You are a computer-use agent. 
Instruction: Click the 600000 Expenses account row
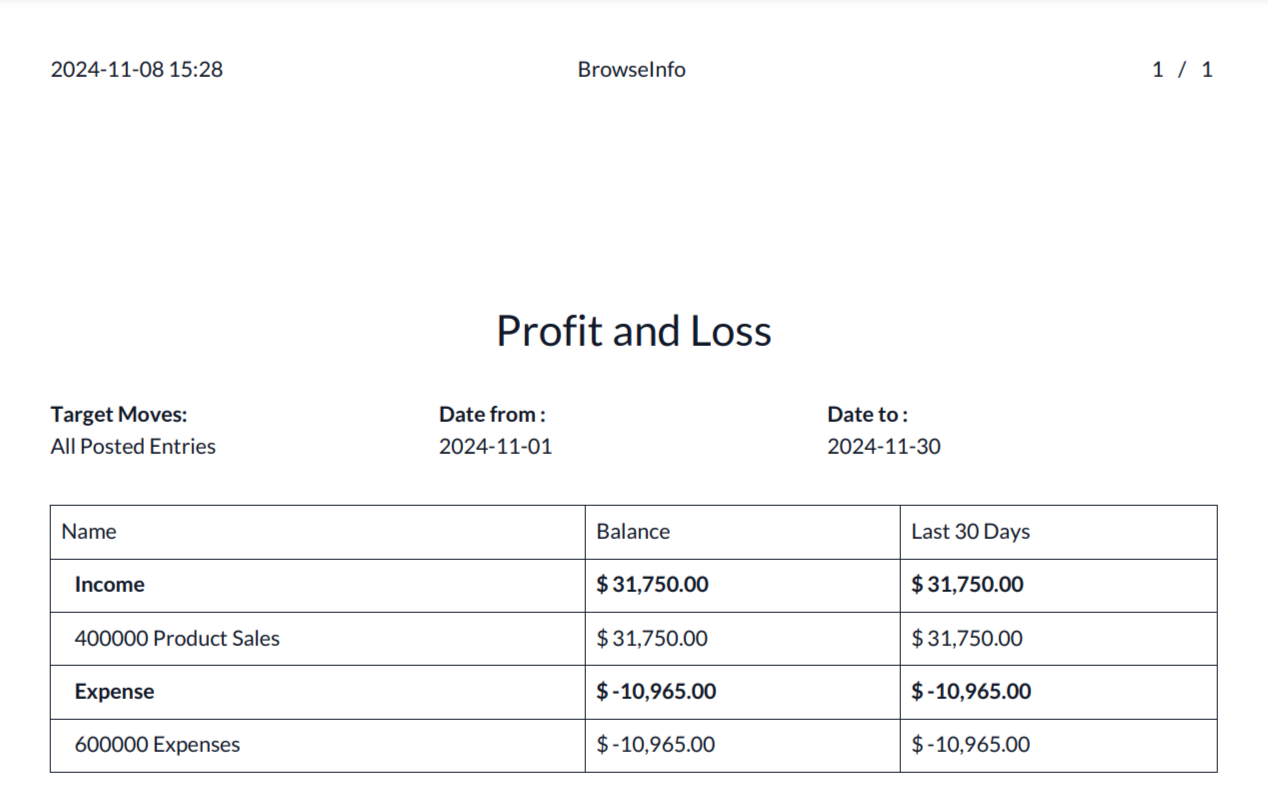pyautogui.click(x=157, y=745)
